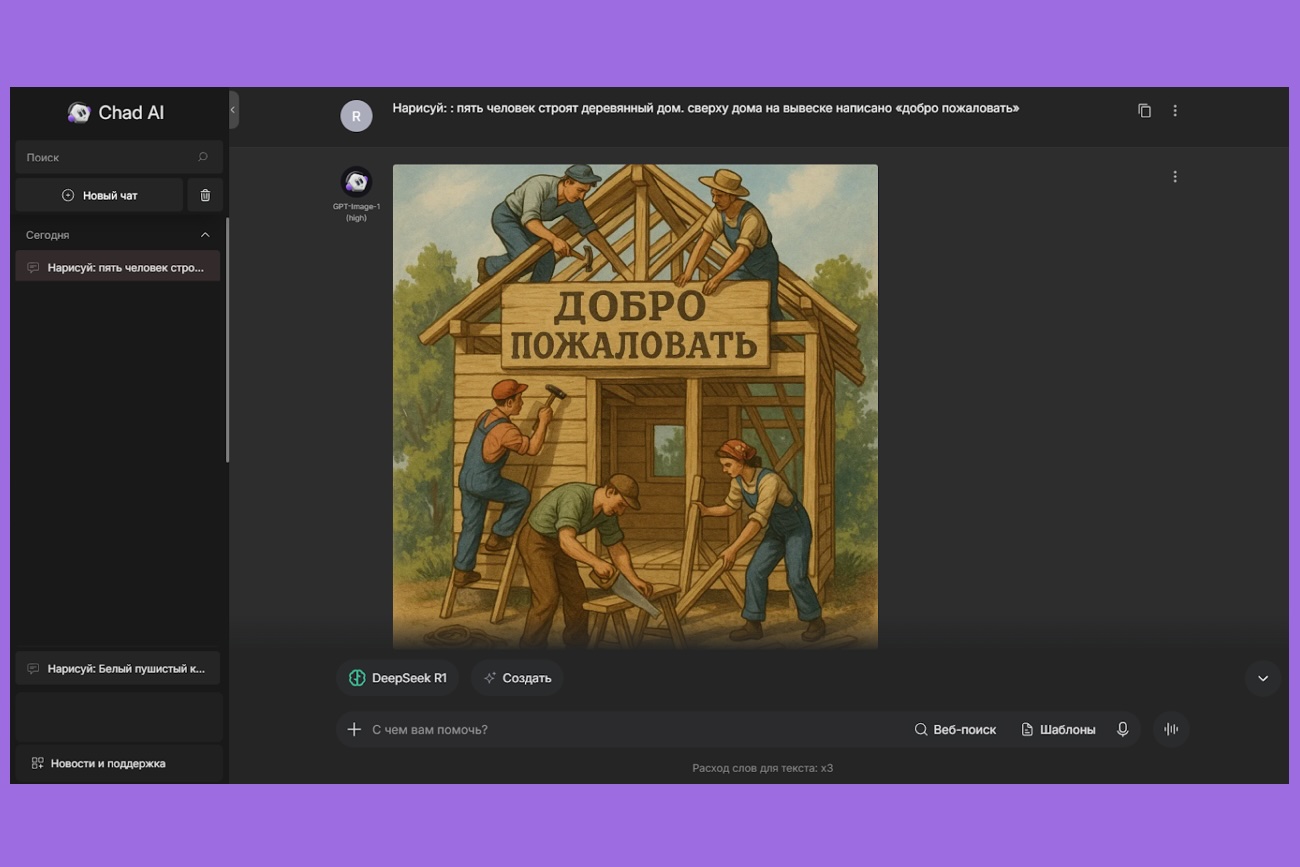Open Шаблоны templates
Image resolution: width=1300 pixels, height=867 pixels.
click(x=1058, y=730)
